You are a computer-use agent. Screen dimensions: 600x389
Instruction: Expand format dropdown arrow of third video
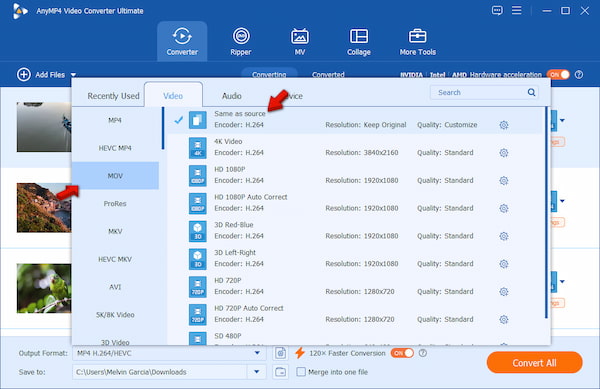[562, 282]
